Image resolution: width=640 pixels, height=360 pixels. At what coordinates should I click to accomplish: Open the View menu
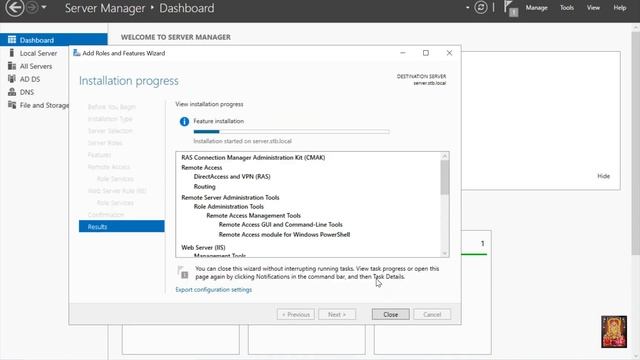(x=593, y=8)
